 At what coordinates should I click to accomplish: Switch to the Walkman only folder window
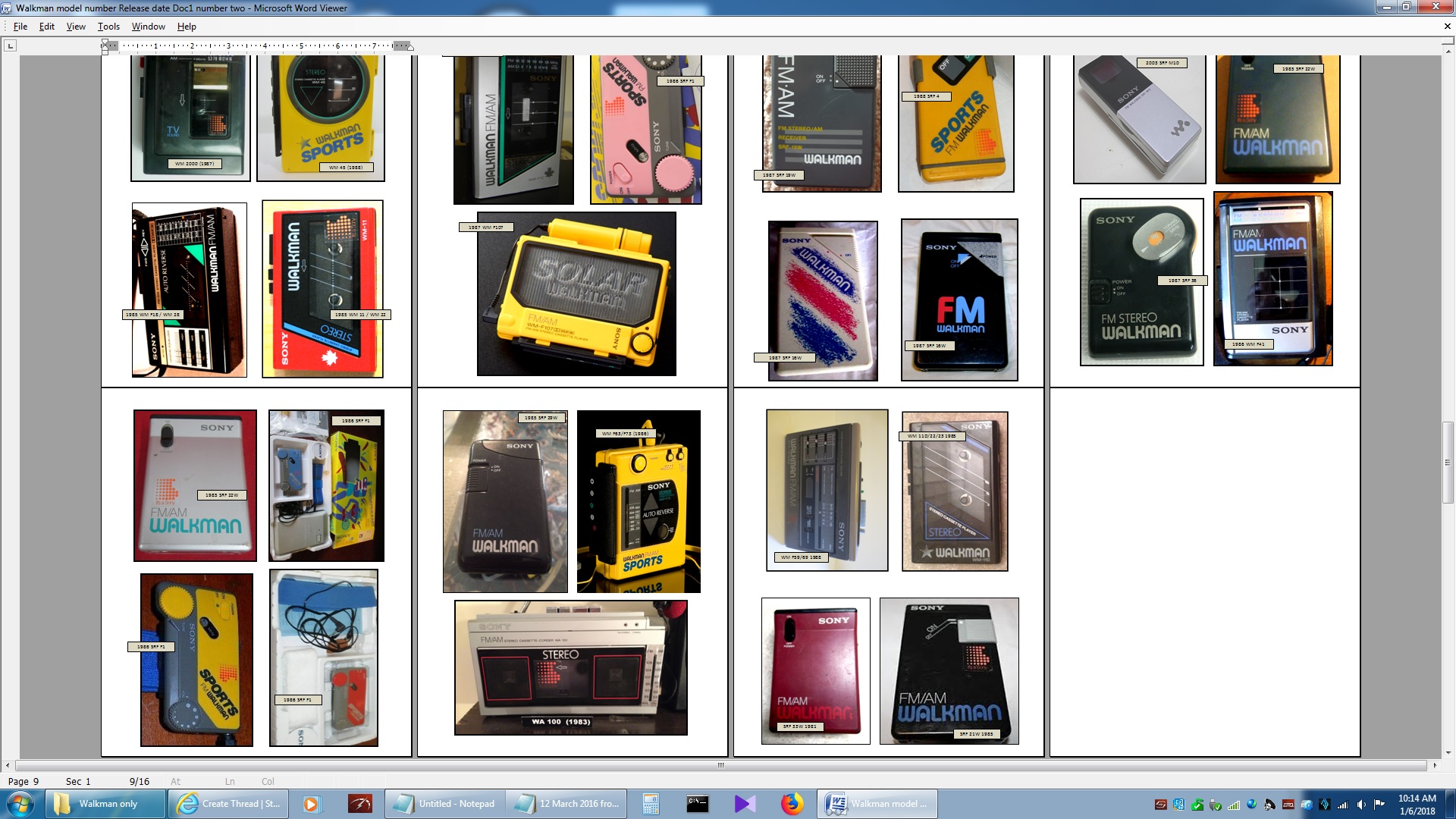(x=105, y=804)
